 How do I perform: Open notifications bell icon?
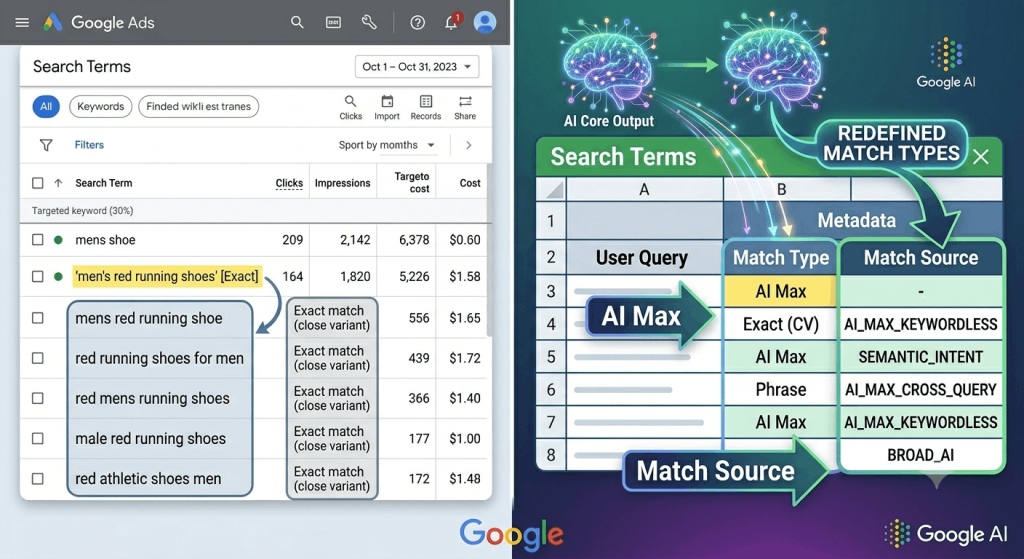(452, 22)
